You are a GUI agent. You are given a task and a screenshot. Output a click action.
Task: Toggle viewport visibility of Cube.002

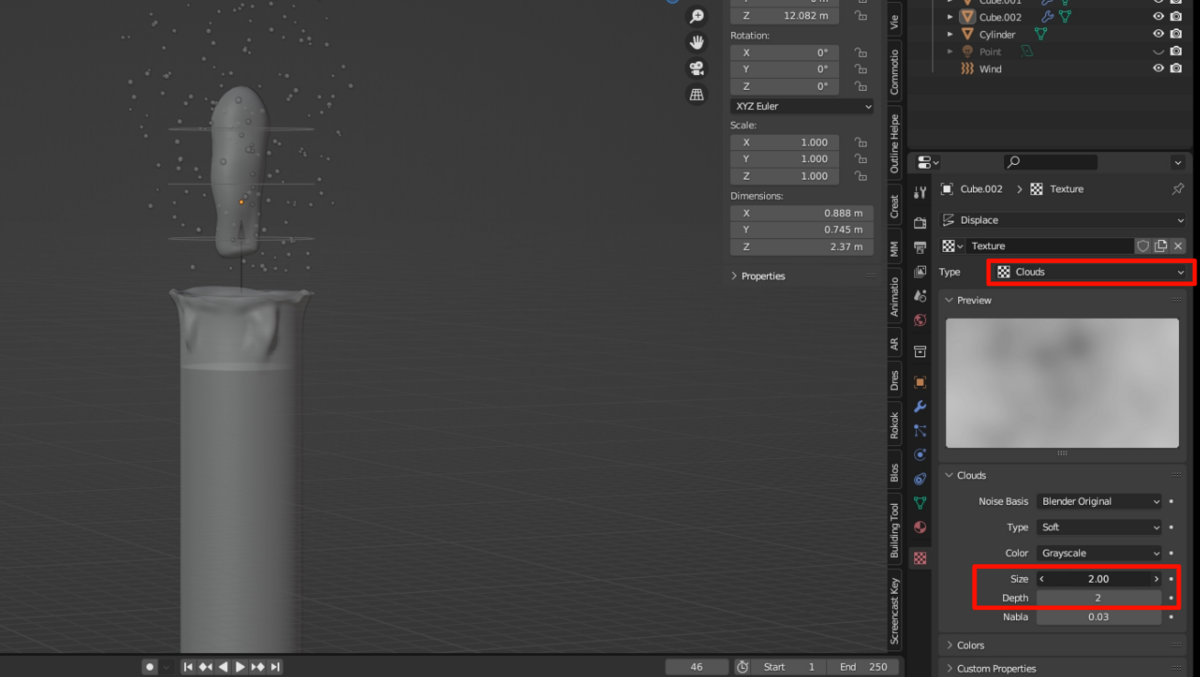coord(1159,17)
